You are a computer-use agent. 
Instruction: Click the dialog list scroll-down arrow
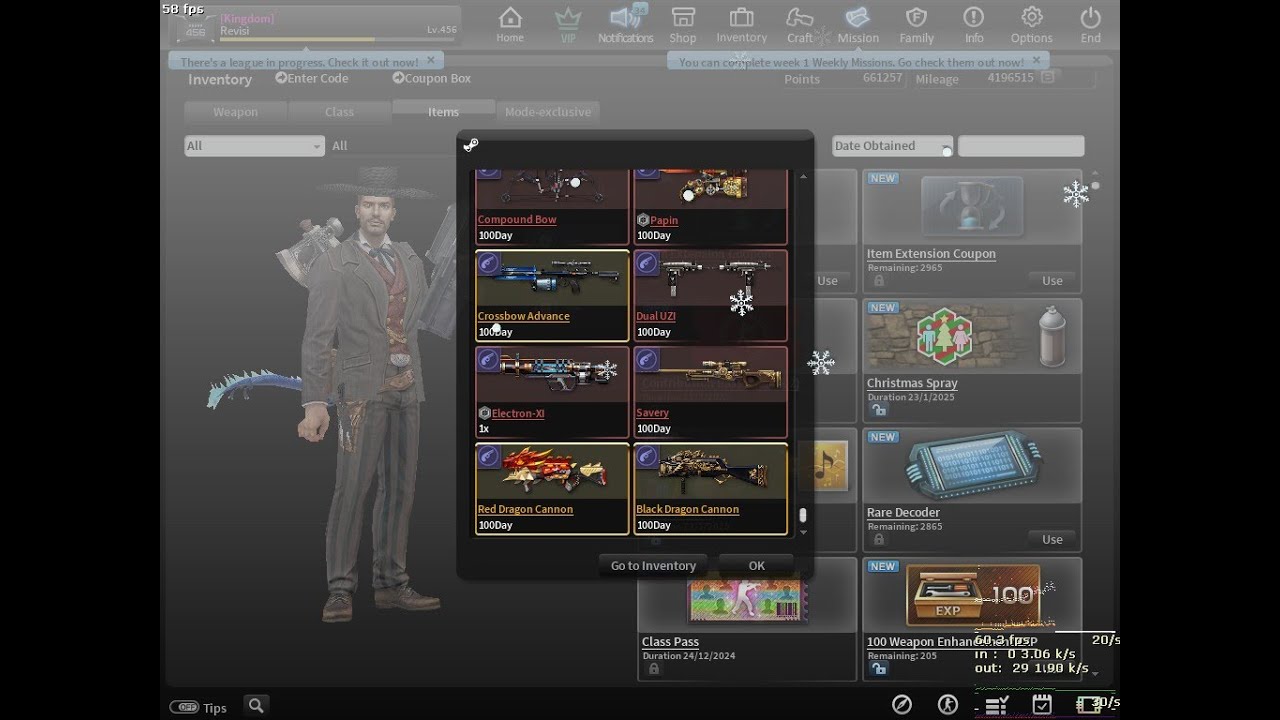[802, 533]
